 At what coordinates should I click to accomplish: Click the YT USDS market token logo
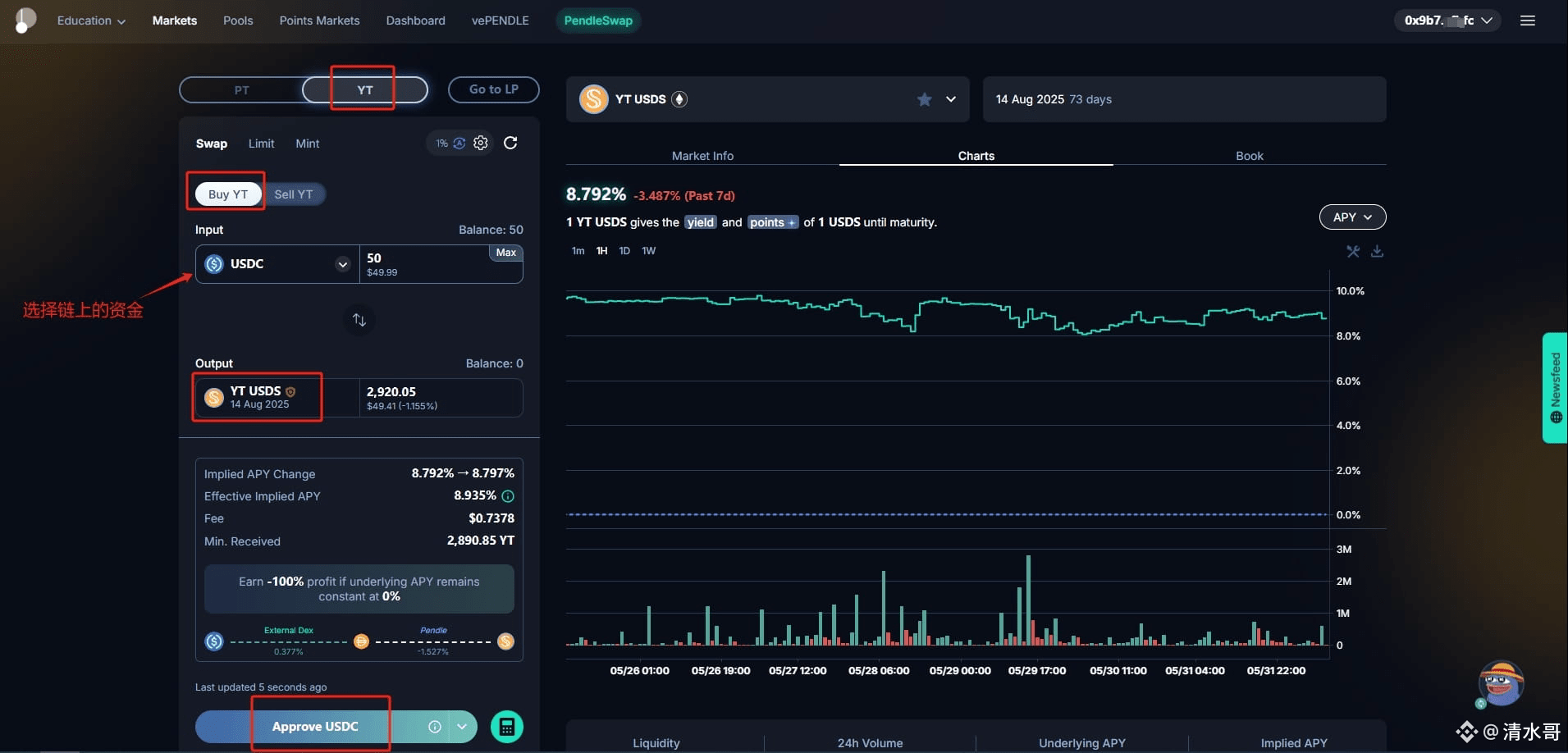pos(593,99)
